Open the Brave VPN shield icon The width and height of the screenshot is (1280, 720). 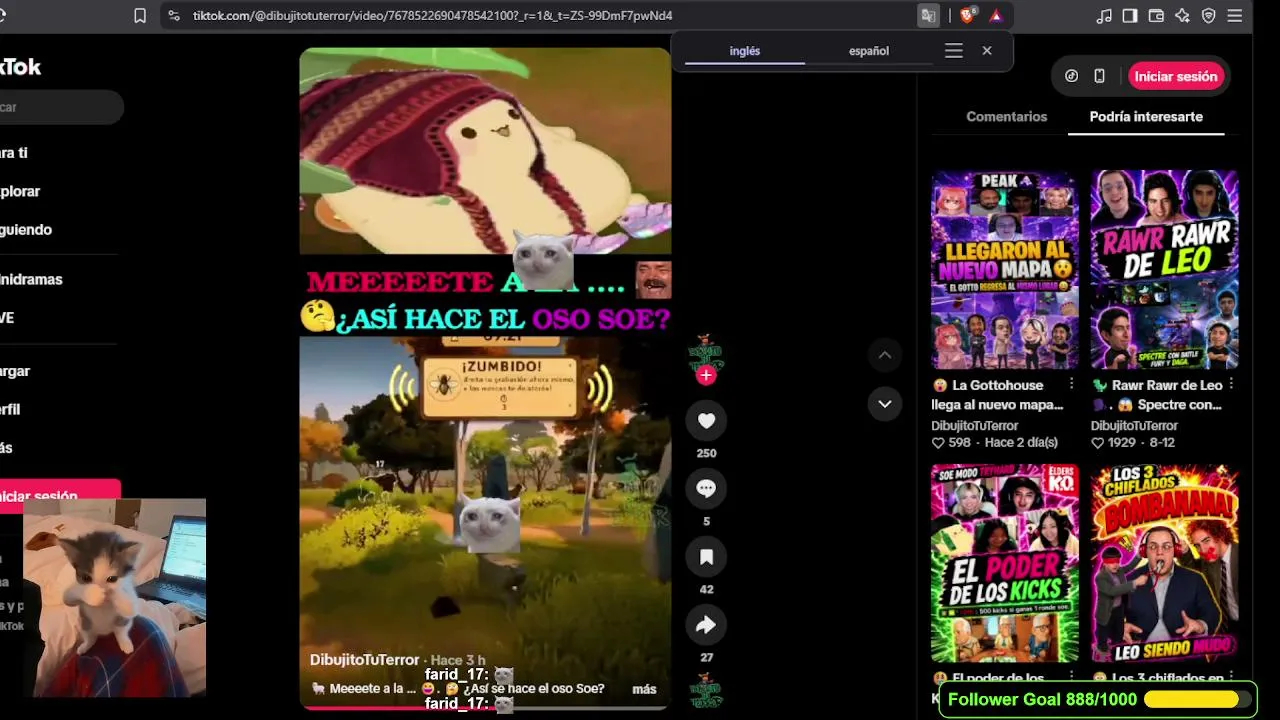click(x=1208, y=16)
